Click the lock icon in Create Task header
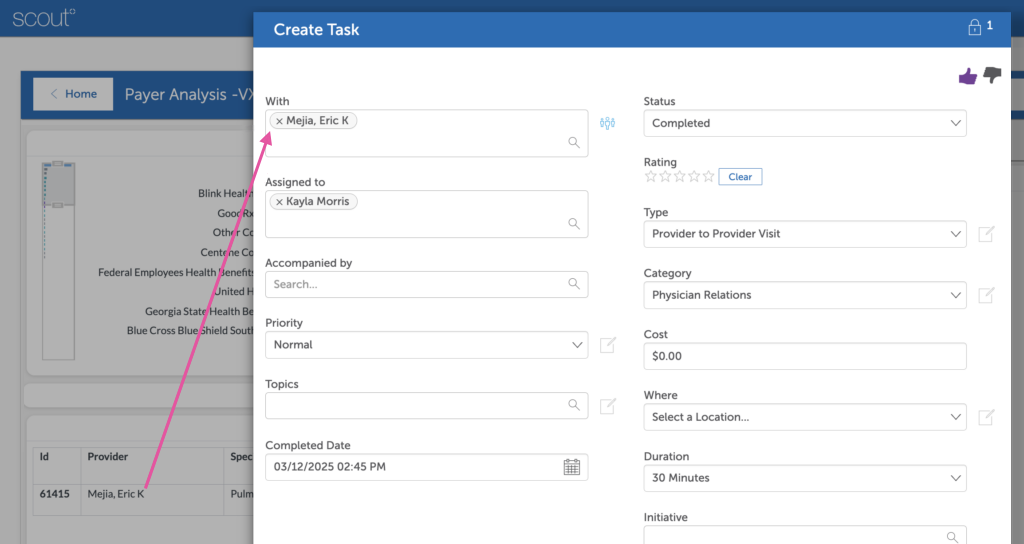The width and height of the screenshot is (1024, 544). [975, 28]
